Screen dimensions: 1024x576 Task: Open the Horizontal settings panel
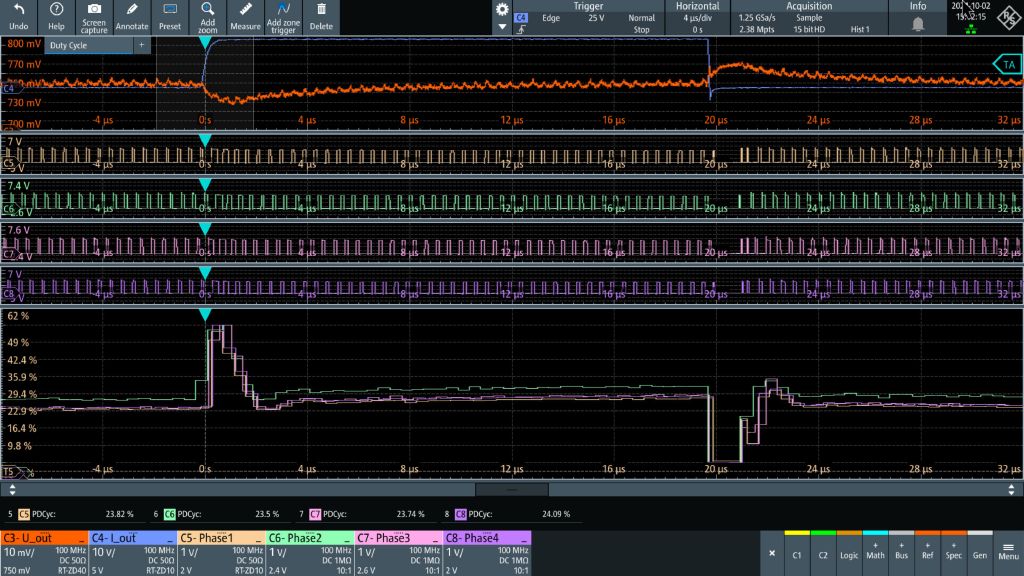(697, 18)
